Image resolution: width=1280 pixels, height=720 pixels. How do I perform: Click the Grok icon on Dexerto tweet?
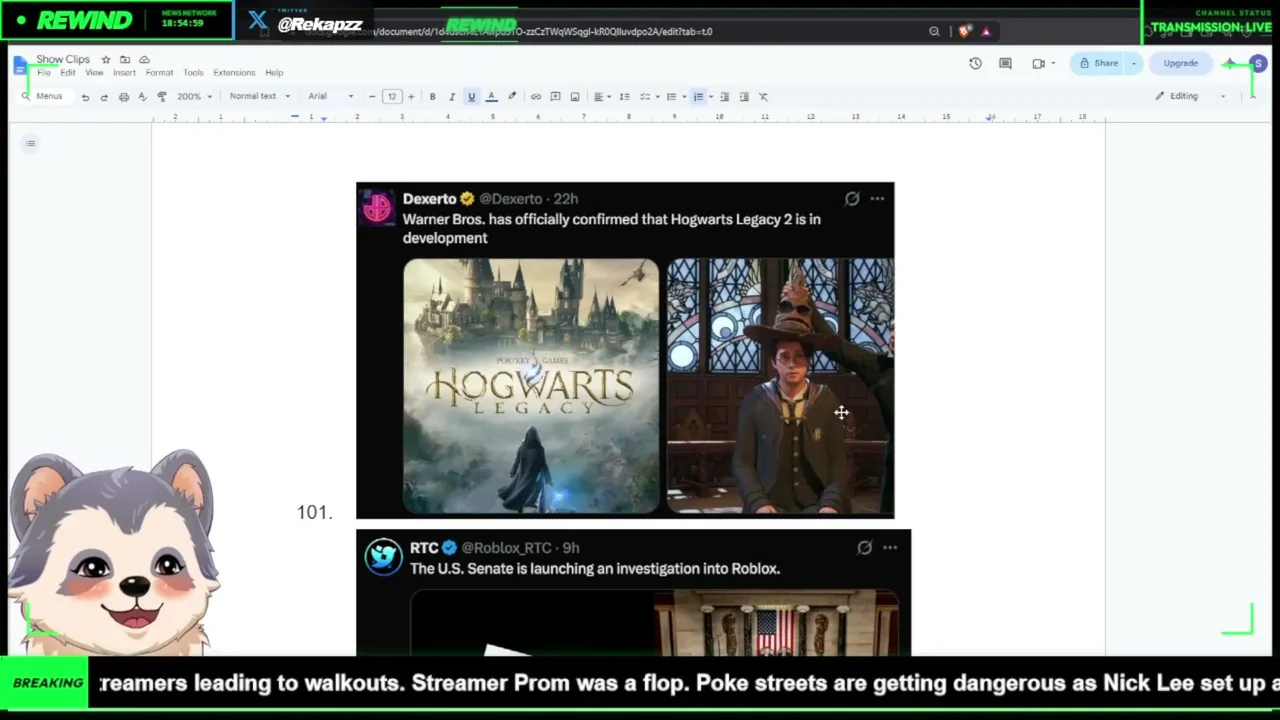852,199
